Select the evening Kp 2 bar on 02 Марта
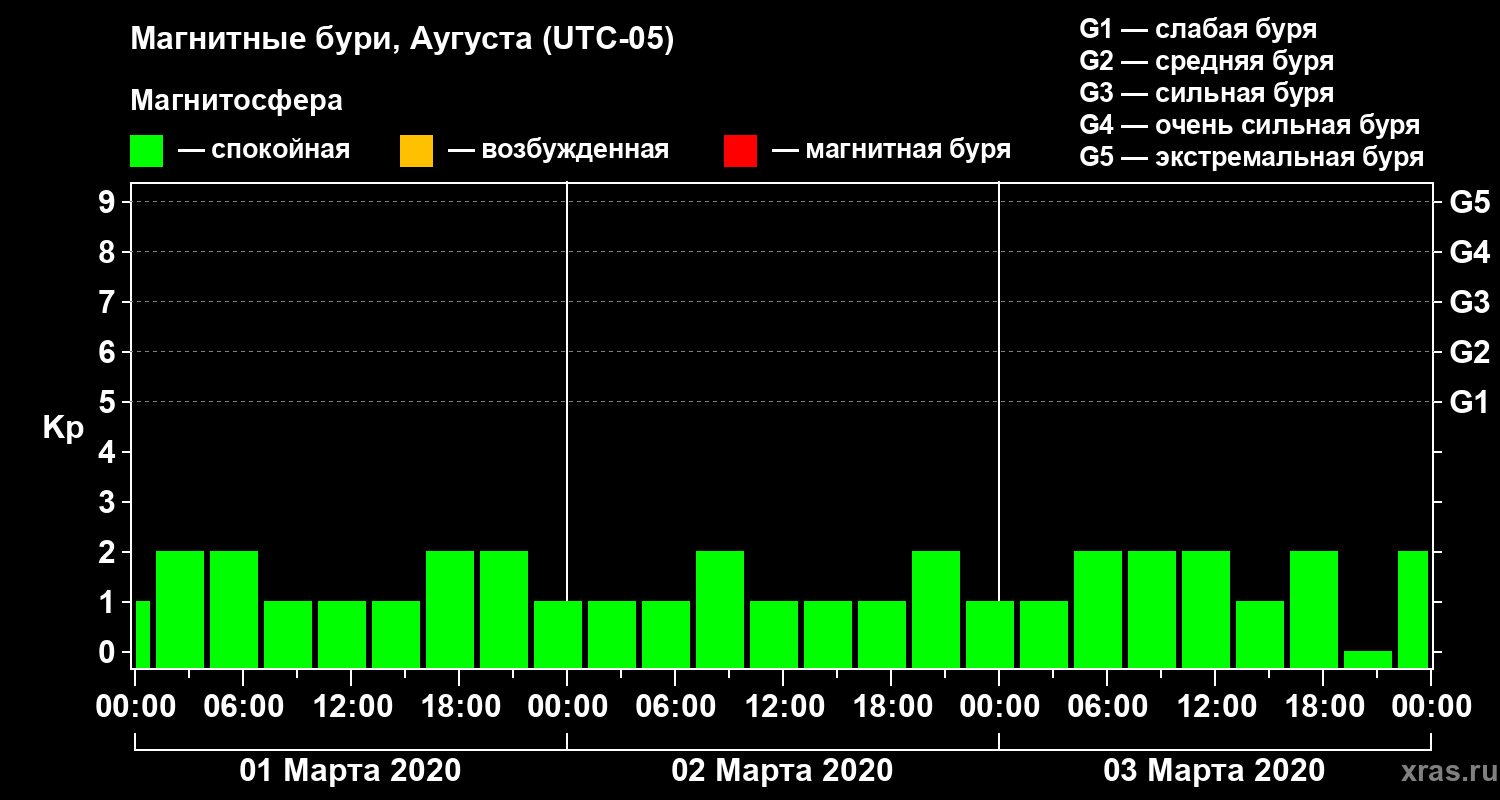The image size is (1500, 800). (936, 609)
